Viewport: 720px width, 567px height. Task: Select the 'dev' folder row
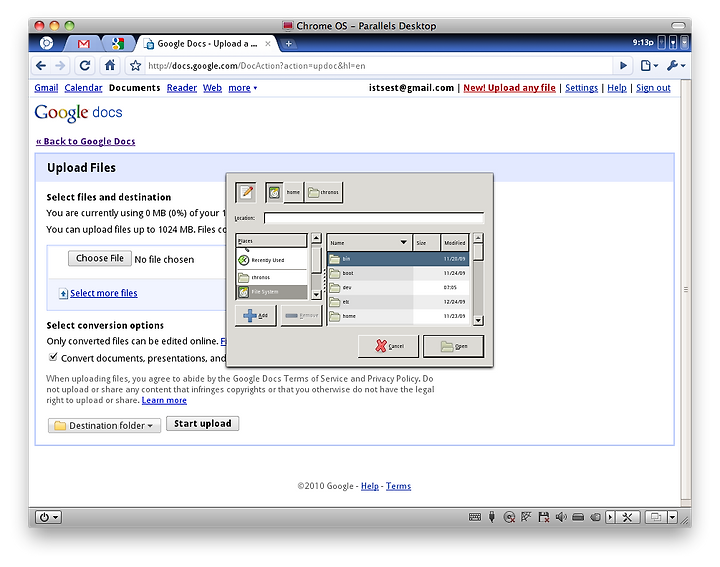coord(398,287)
